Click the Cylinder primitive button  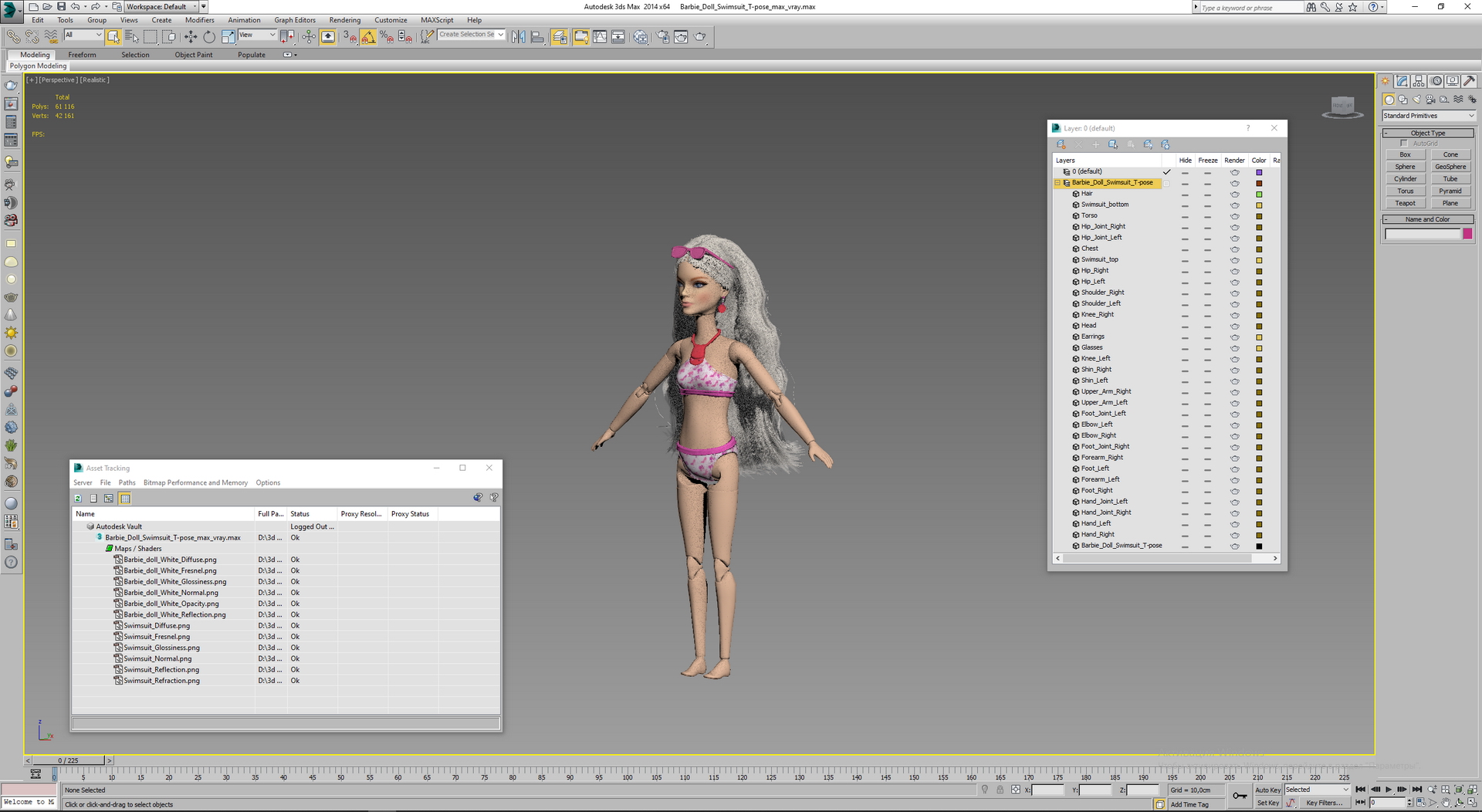[x=1405, y=179]
